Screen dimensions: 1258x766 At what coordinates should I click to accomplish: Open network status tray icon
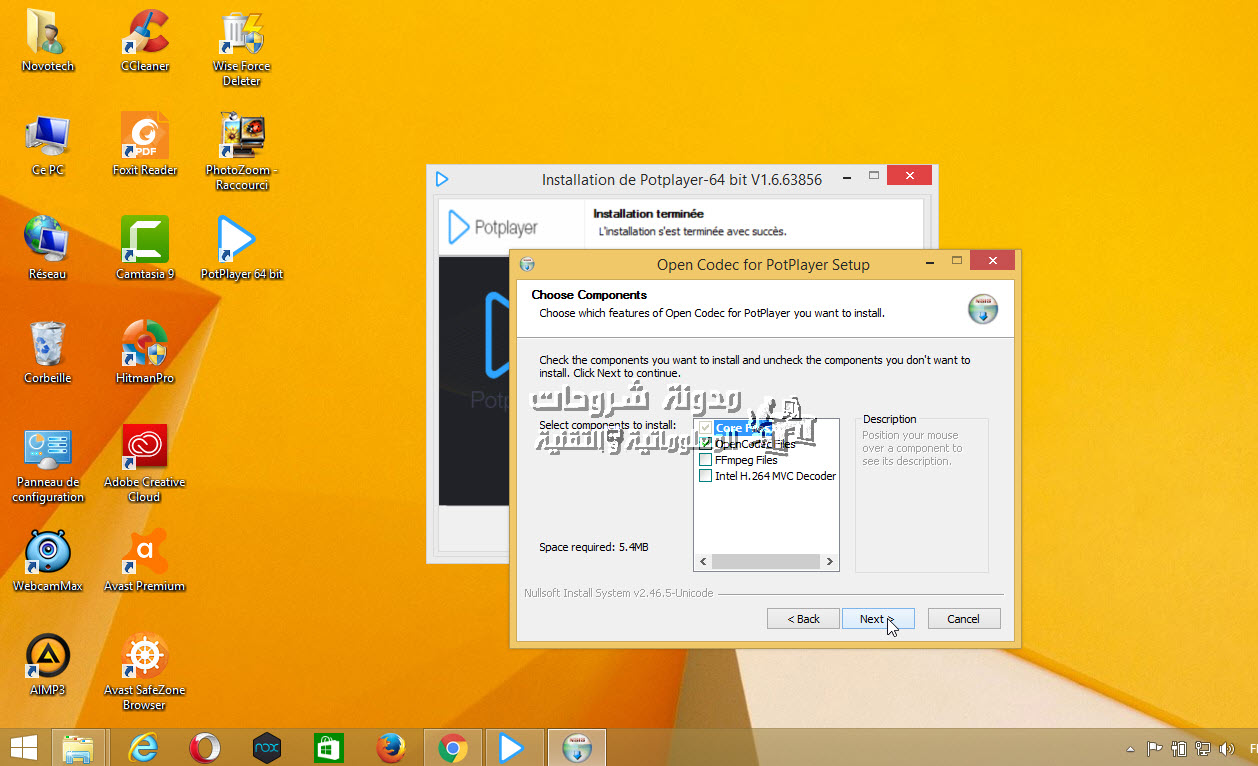[1204, 748]
